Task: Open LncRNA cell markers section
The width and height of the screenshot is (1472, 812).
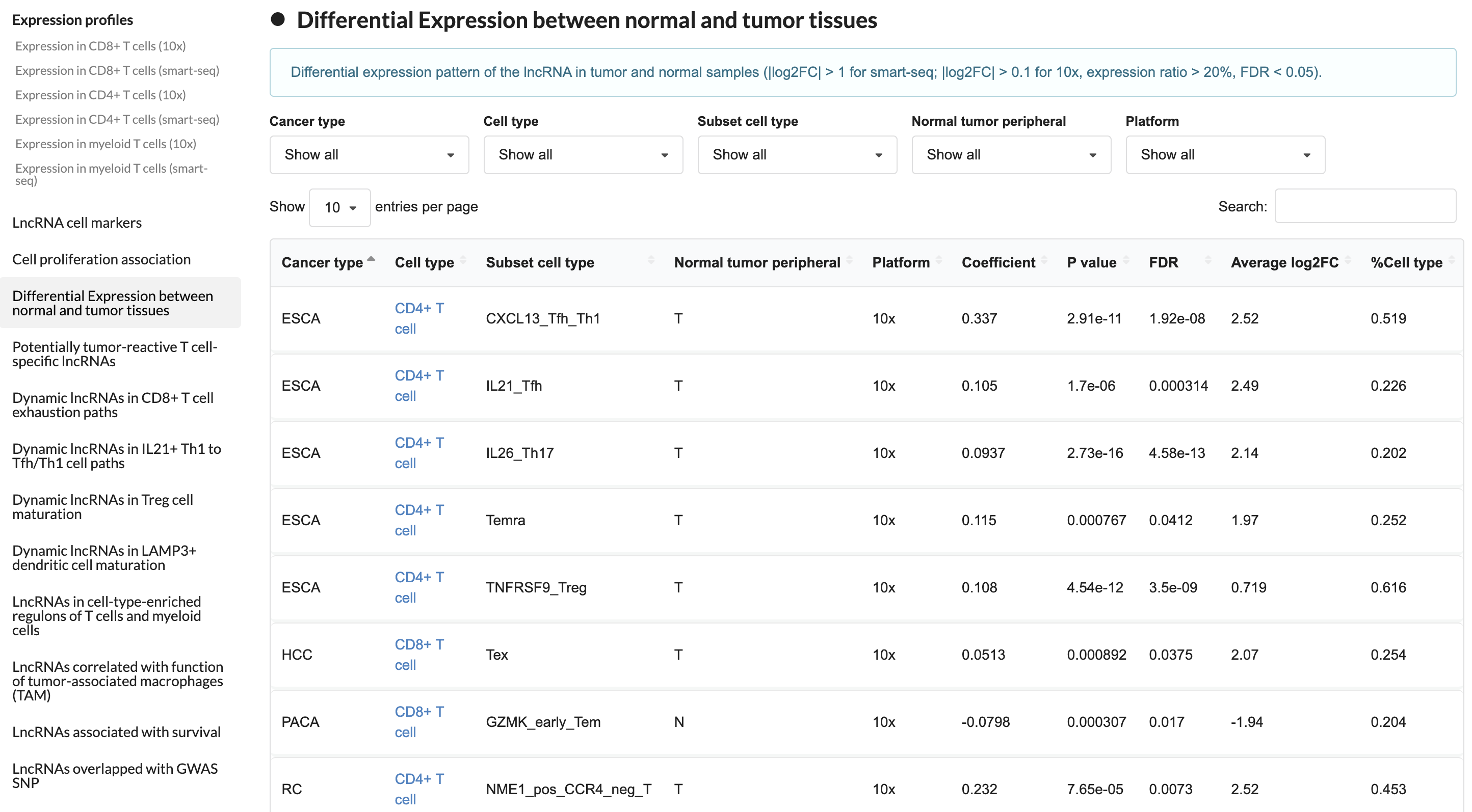Action: click(77, 223)
